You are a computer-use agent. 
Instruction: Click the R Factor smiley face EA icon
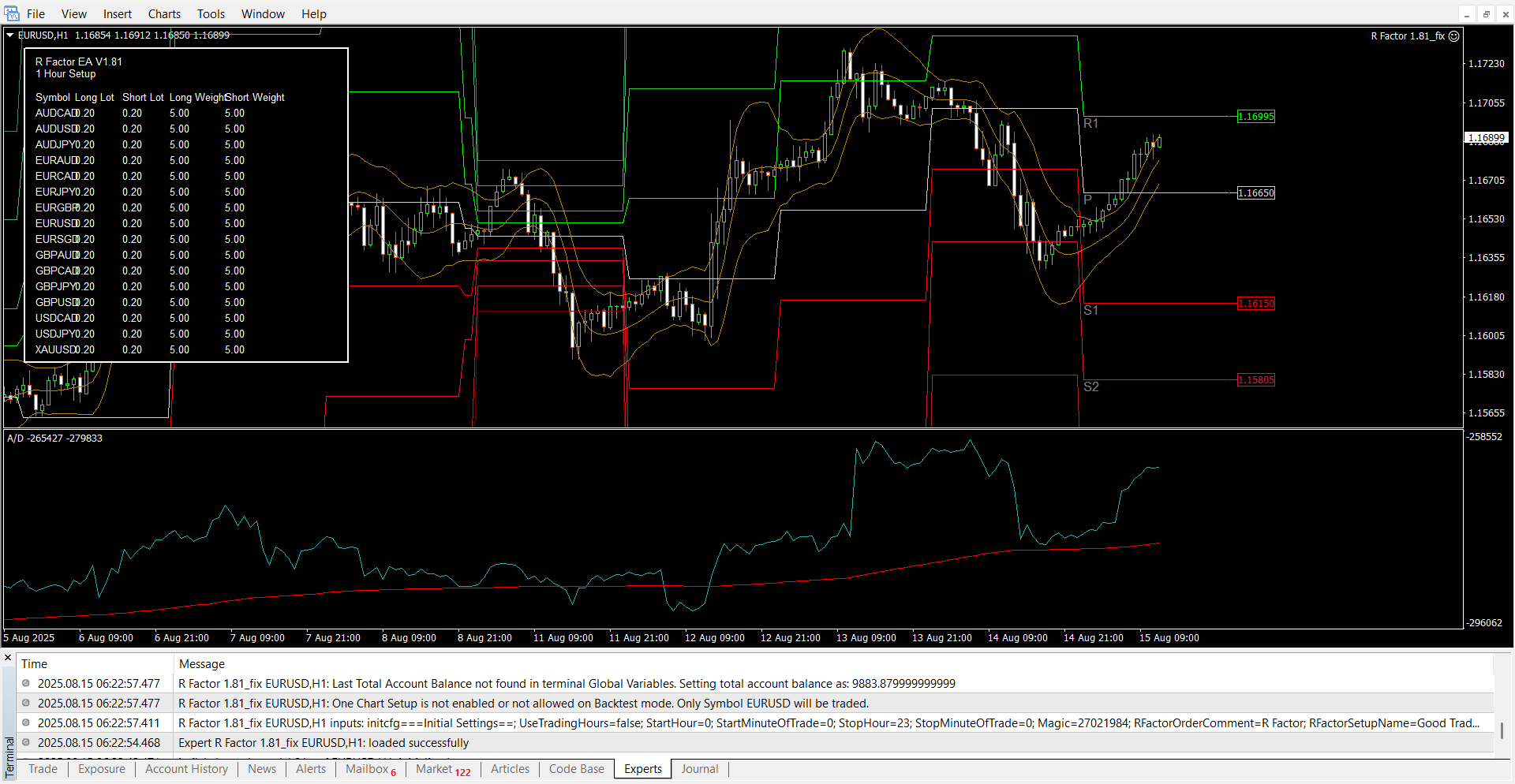click(x=1454, y=36)
